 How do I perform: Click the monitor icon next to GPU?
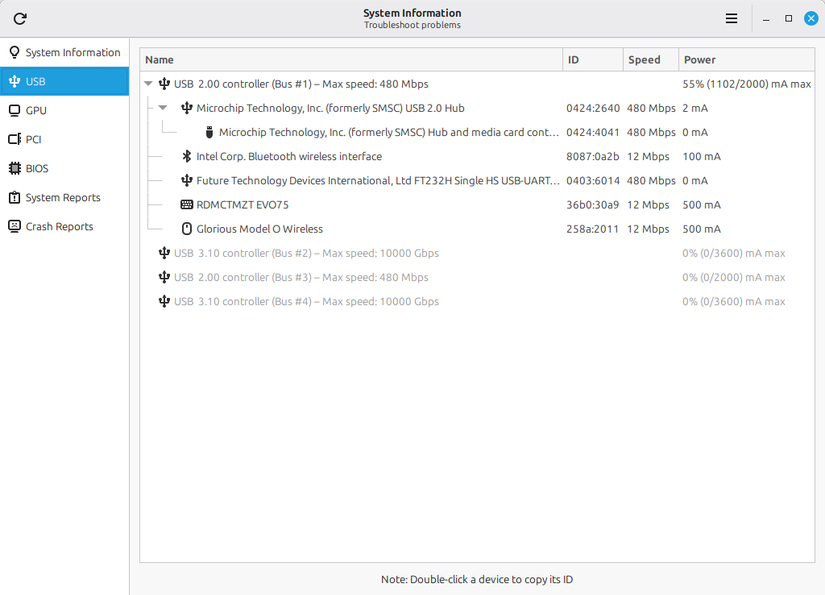pyautogui.click(x=14, y=110)
